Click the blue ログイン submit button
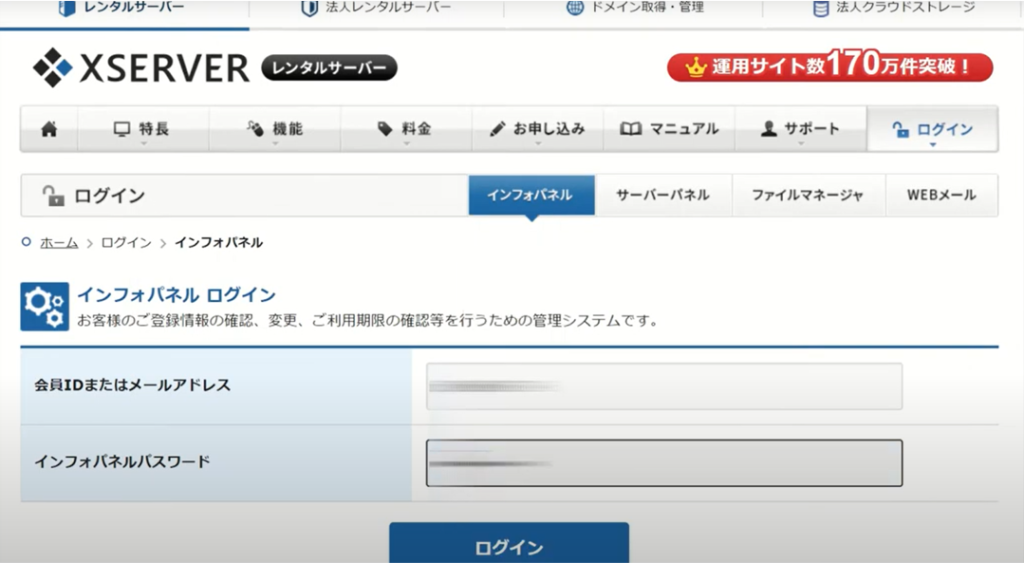 (509, 543)
